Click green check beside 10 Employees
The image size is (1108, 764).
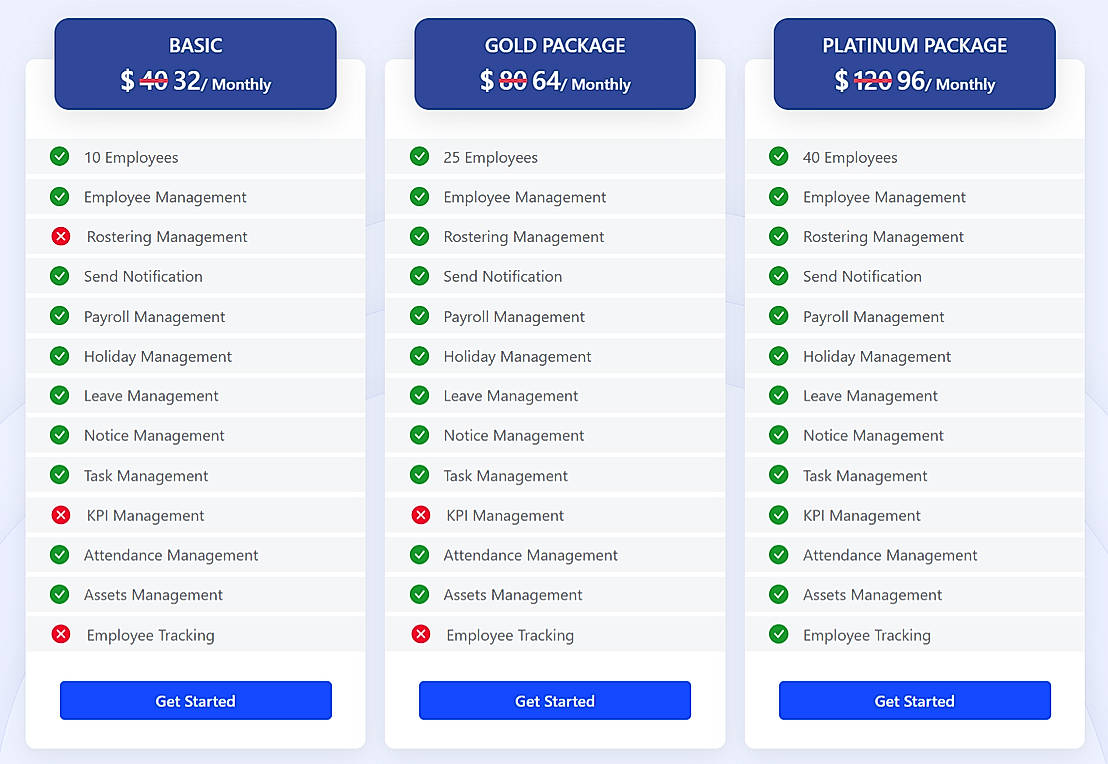pos(60,156)
